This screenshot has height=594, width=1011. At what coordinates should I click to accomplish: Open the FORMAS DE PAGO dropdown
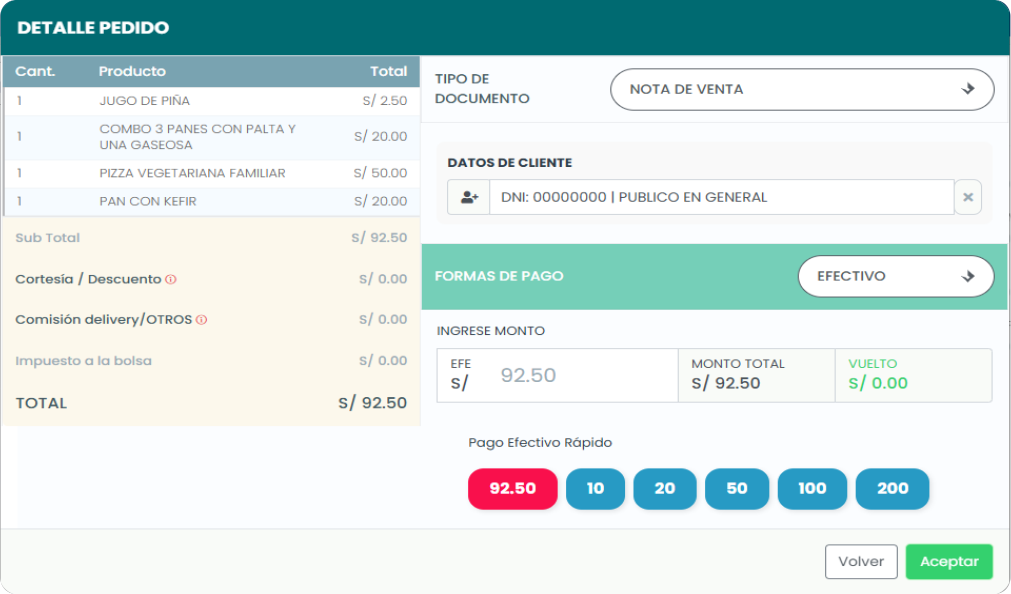click(895, 276)
